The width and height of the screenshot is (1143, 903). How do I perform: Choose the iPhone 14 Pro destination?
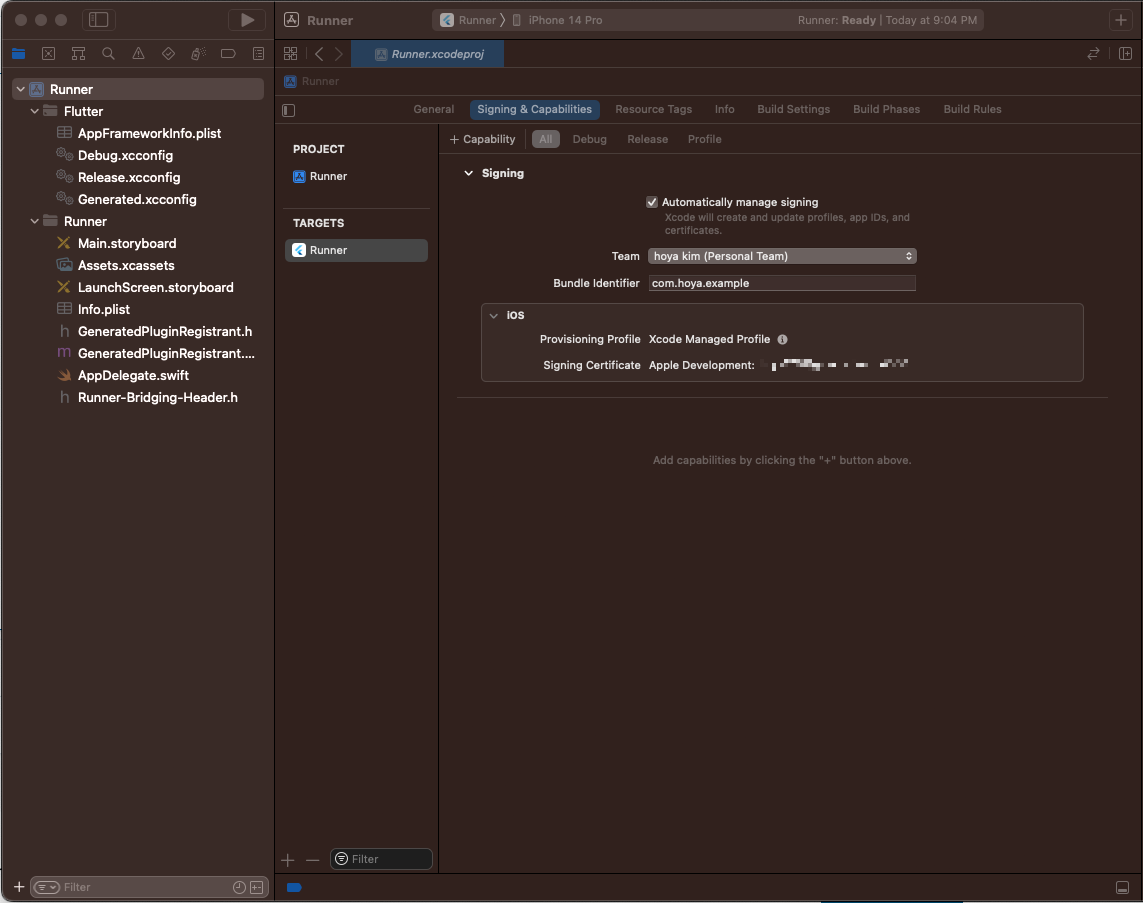558,20
